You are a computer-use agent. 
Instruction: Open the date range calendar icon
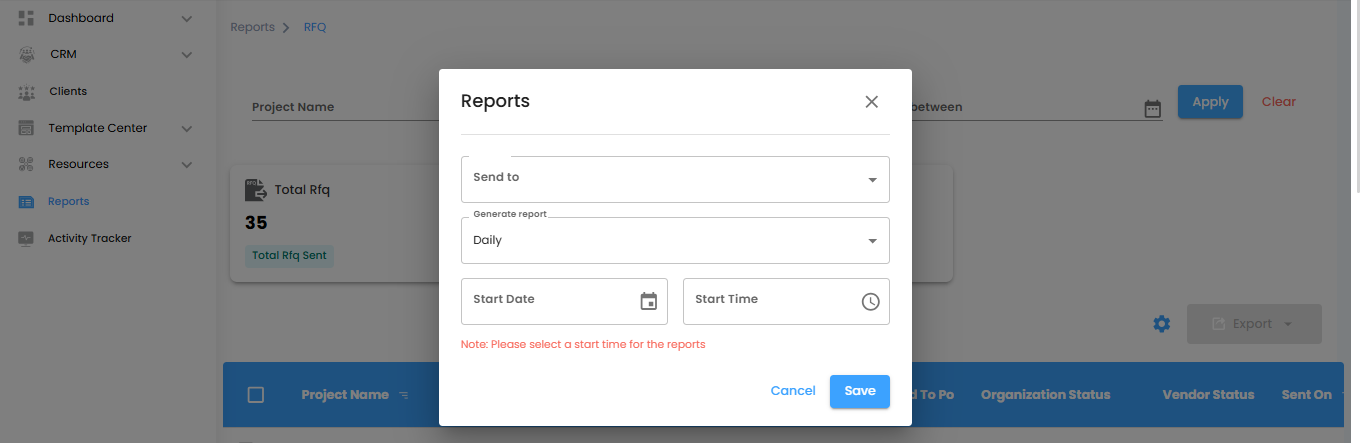[x=1153, y=109]
